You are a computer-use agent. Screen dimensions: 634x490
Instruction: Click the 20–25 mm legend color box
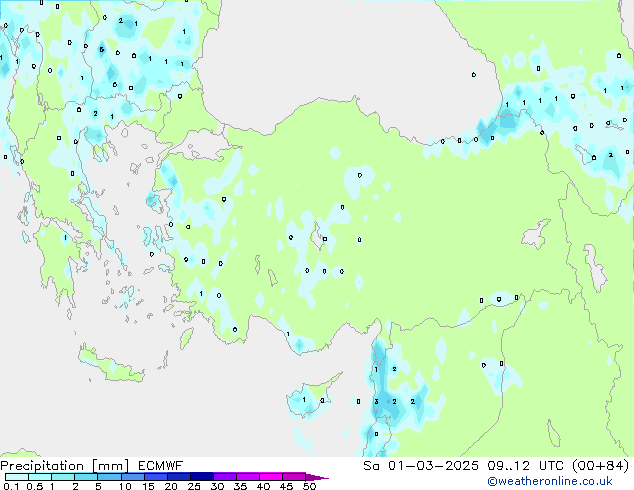[x=178, y=477]
